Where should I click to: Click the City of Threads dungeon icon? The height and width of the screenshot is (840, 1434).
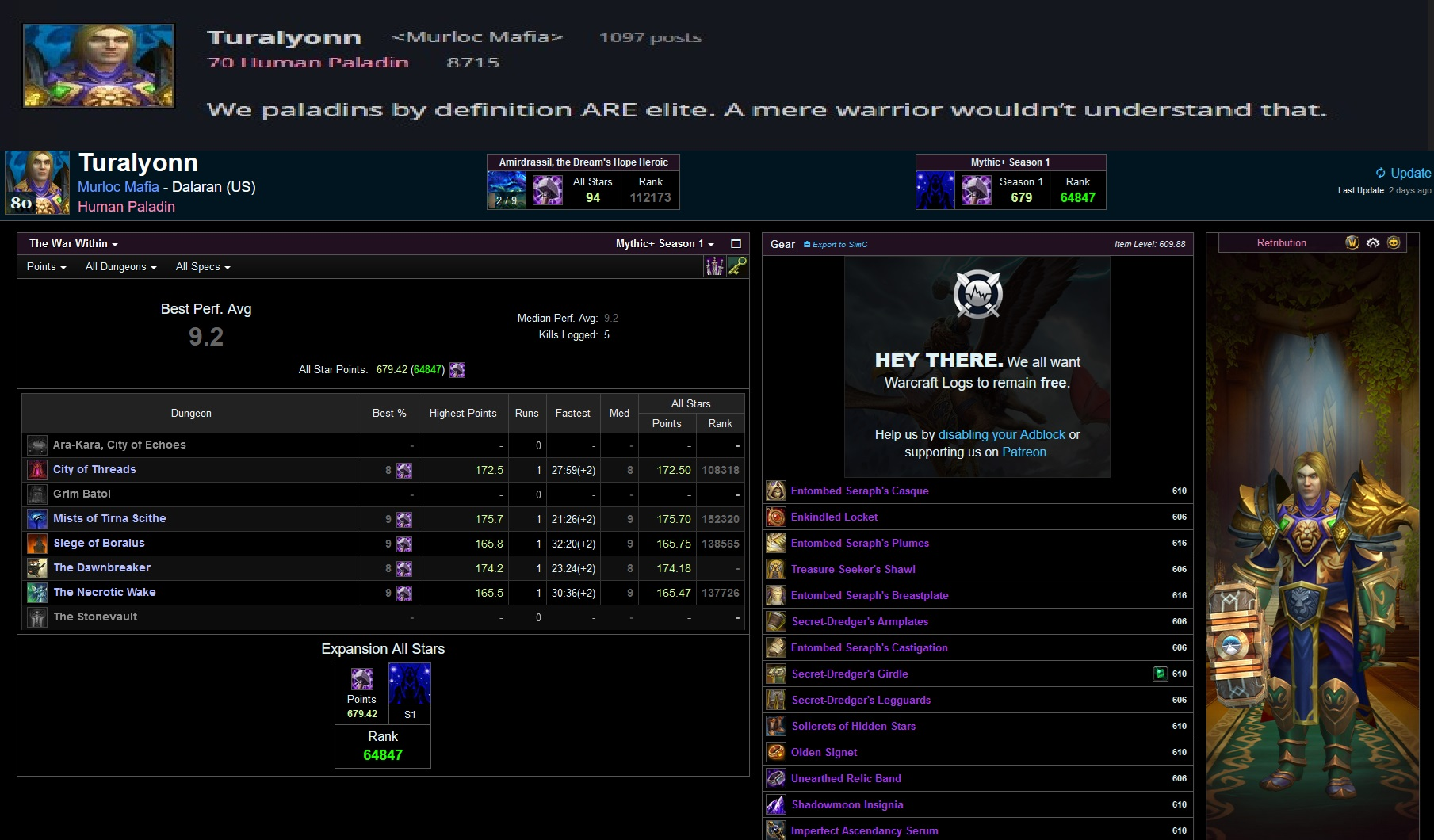point(37,470)
